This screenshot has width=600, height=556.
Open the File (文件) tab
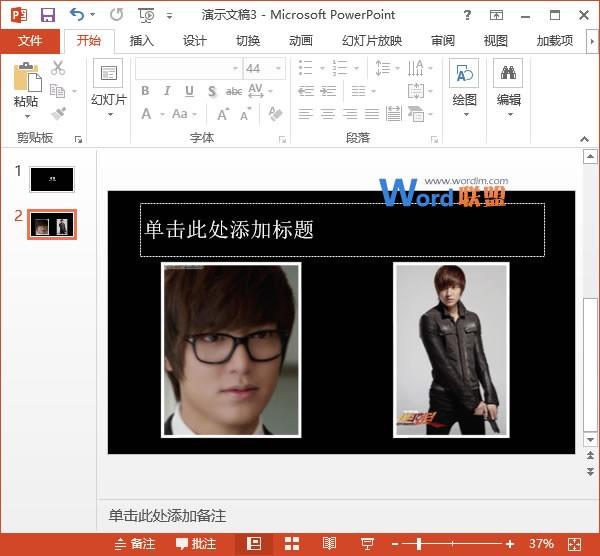pyautogui.click(x=30, y=41)
